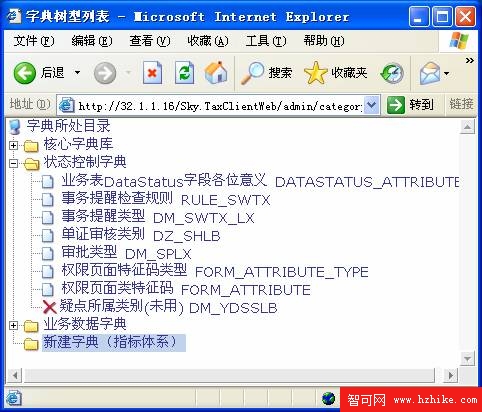Image resolution: width=482 pixels, height=412 pixels.
Task: Click the horizontal scrollbar right arrow
Action: tap(450, 376)
